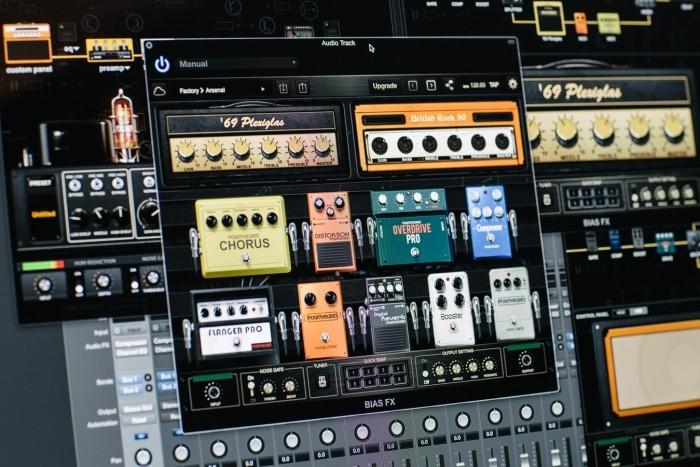
Task: Flip the Noise Gate On/Off switch
Action: click(251, 387)
